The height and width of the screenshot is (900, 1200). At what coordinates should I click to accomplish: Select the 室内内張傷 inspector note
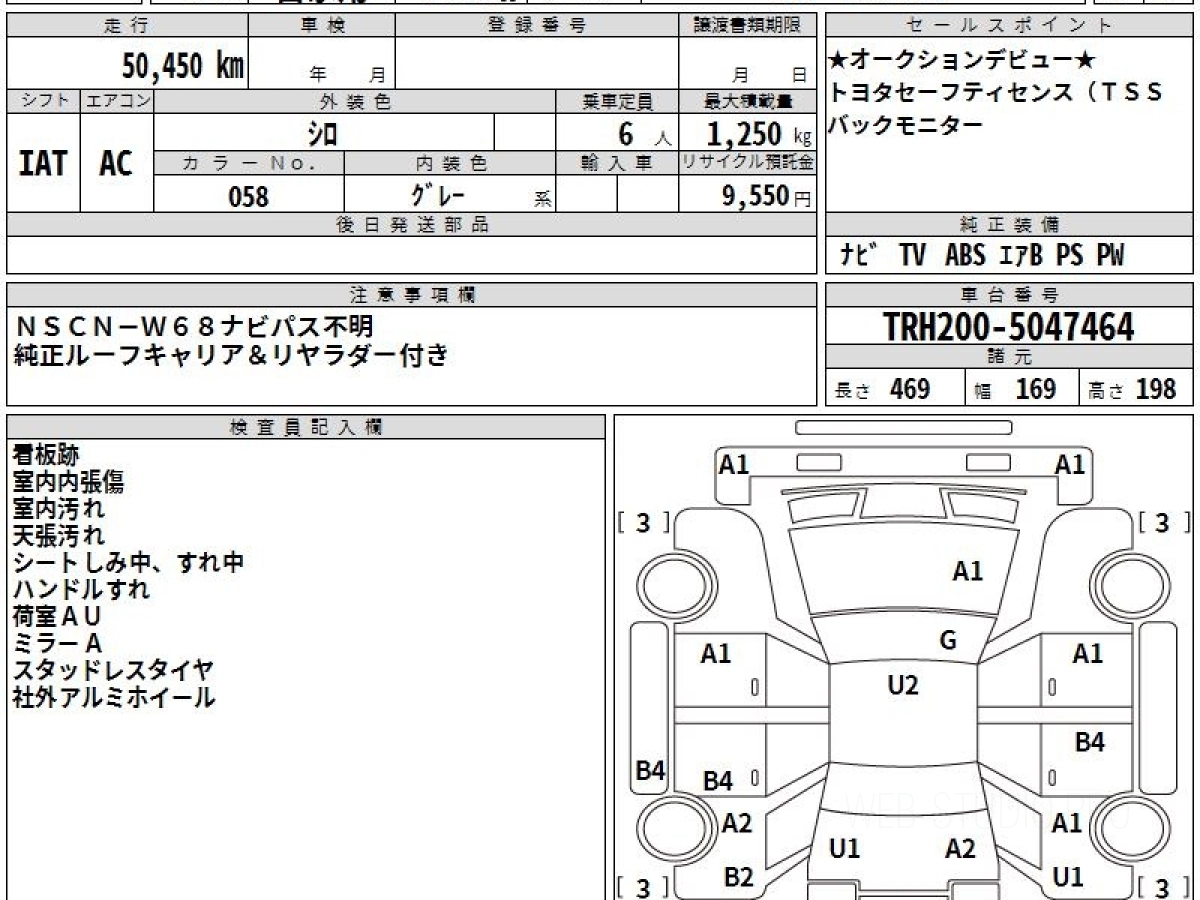(x=69, y=482)
